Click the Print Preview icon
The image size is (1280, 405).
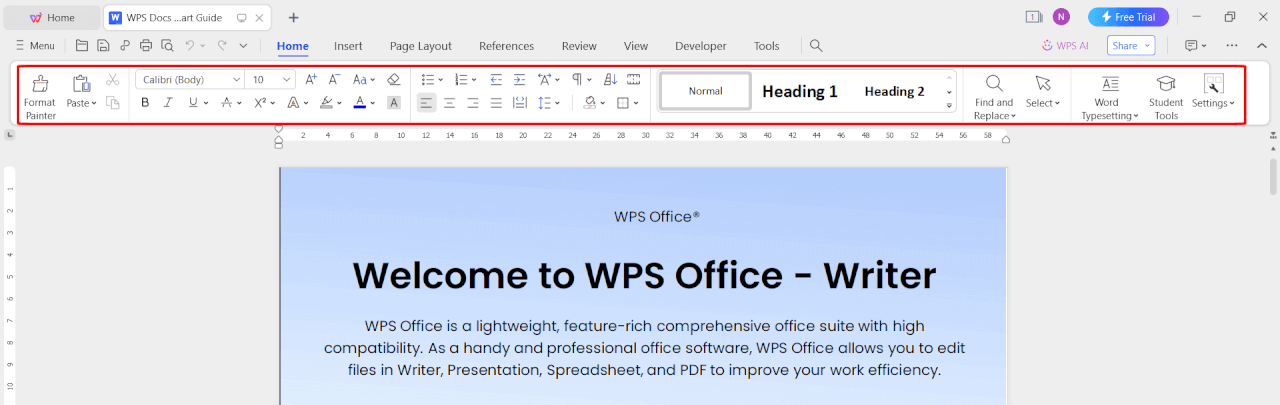point(167,45)
